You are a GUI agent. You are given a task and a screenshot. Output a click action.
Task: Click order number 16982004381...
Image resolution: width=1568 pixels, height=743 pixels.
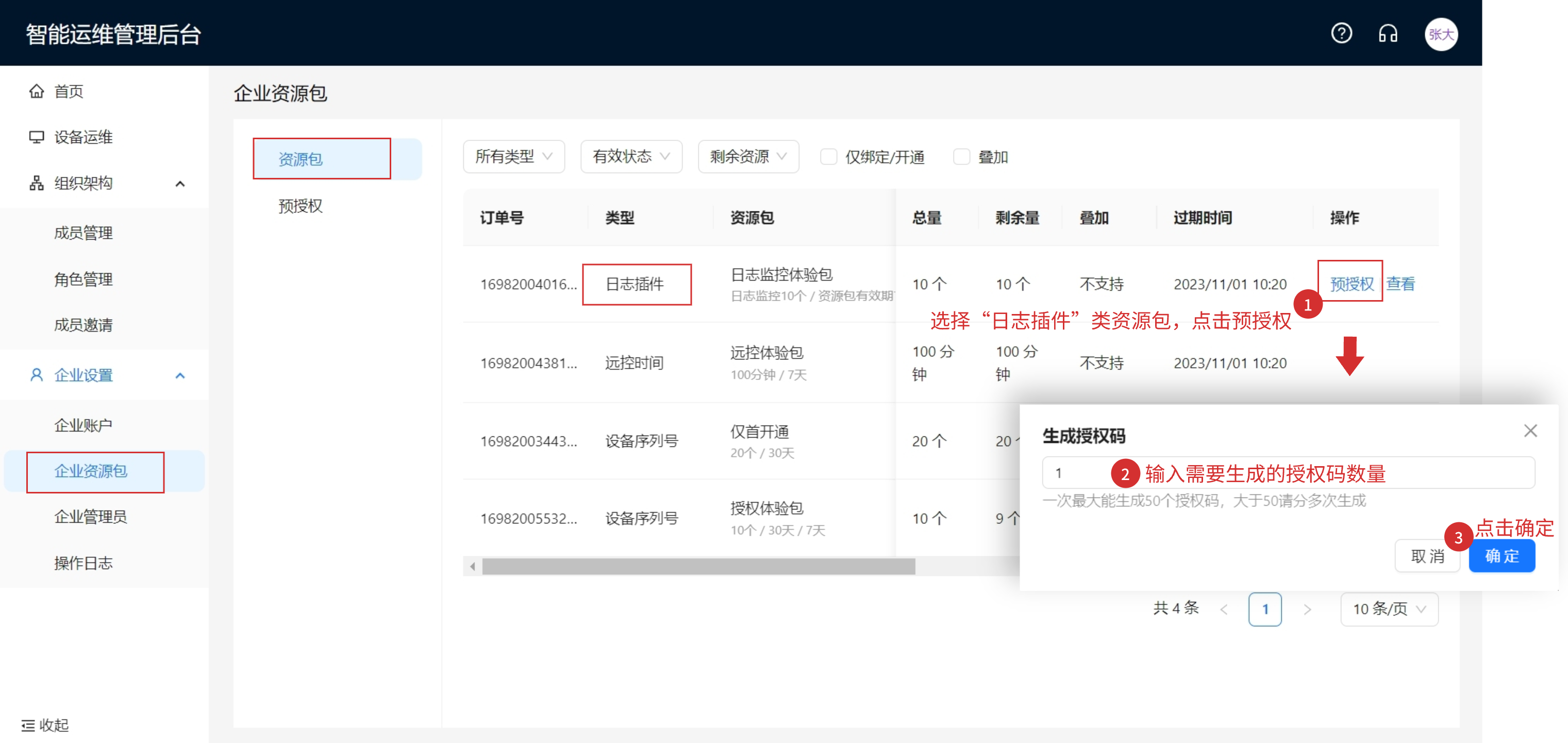528,363
